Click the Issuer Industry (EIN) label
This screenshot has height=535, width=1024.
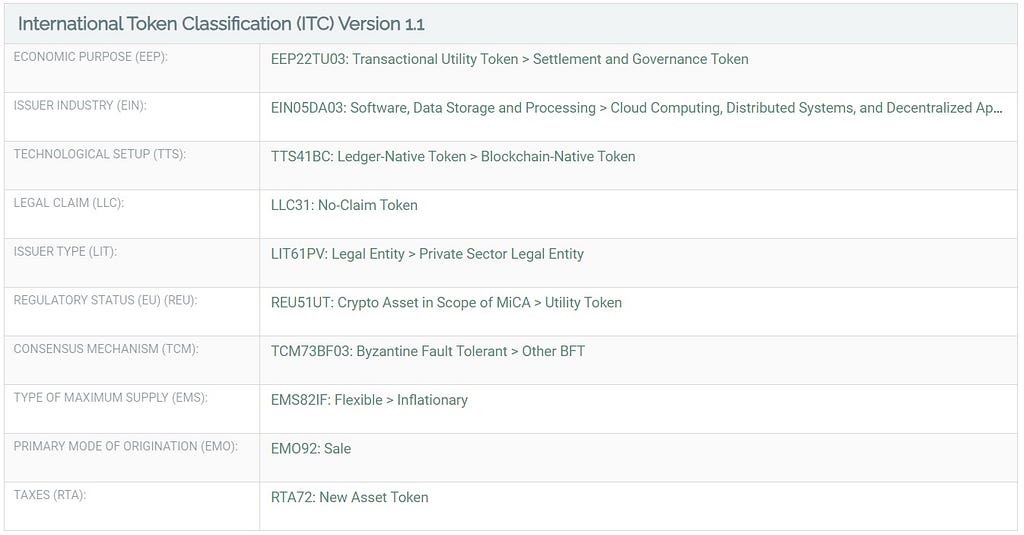coord(80,105)
